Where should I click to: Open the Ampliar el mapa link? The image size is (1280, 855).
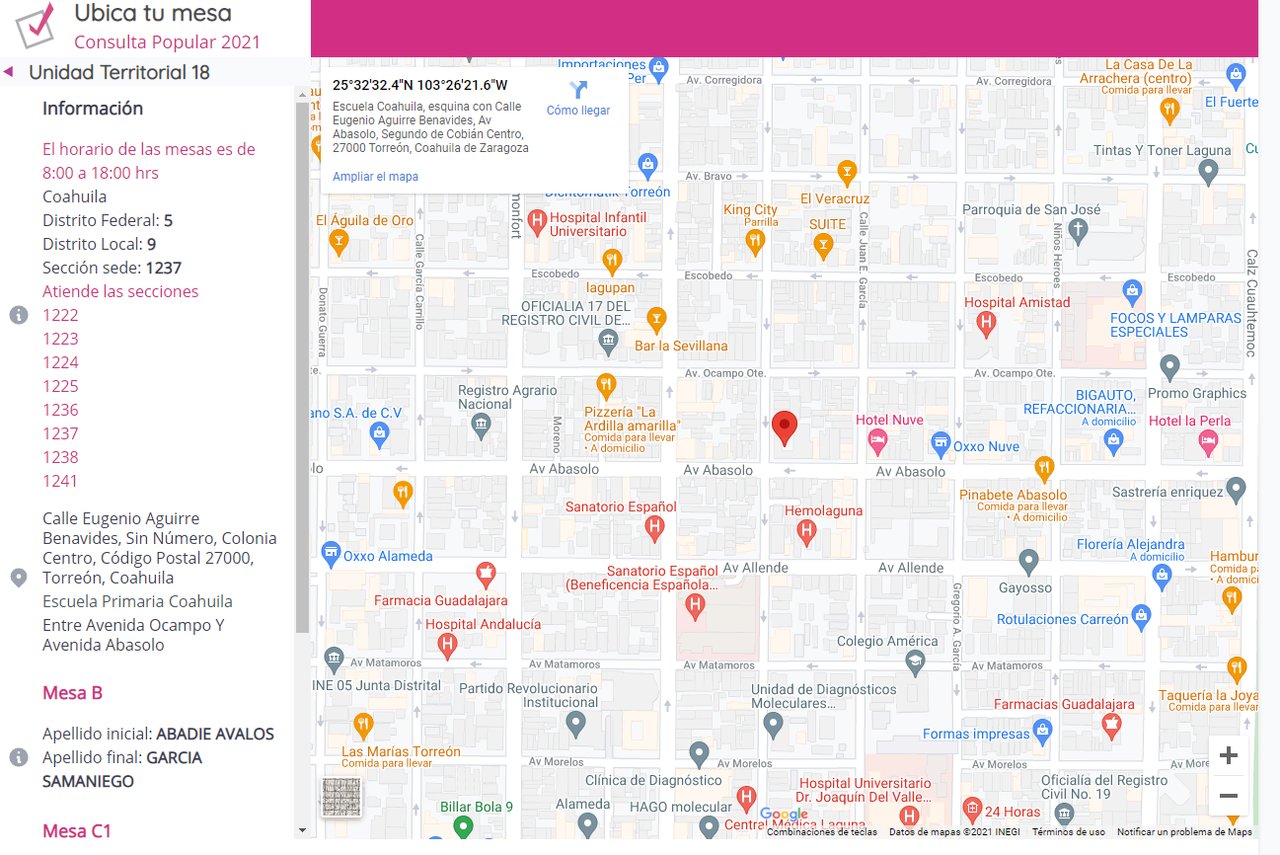[x=376, y=177]
